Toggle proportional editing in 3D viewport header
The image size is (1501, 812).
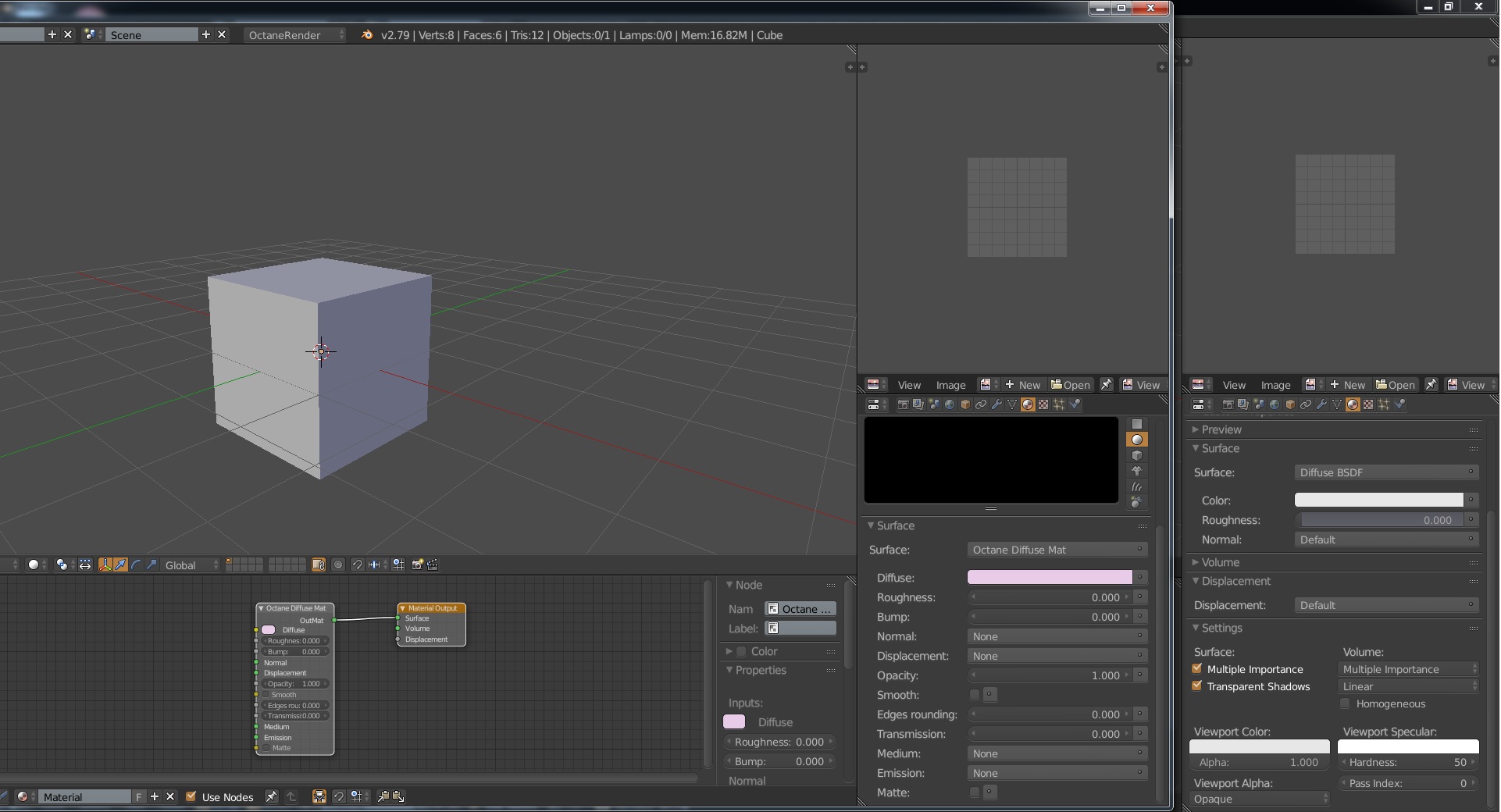[x=338, y=564]
